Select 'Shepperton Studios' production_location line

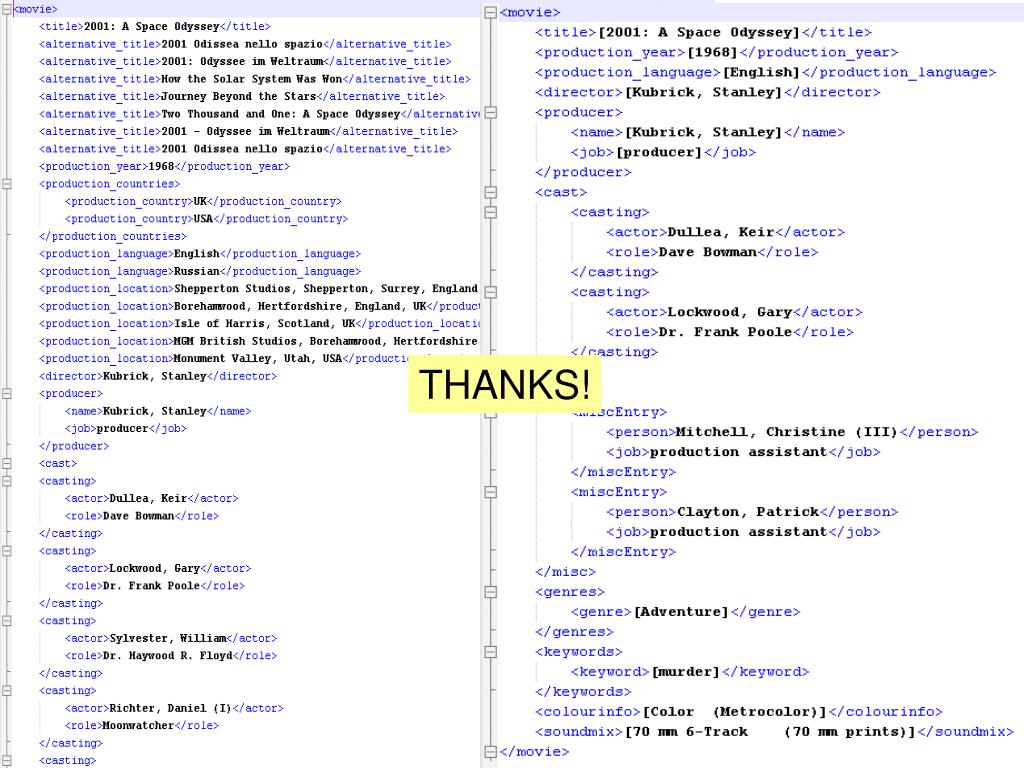(259, 289)
